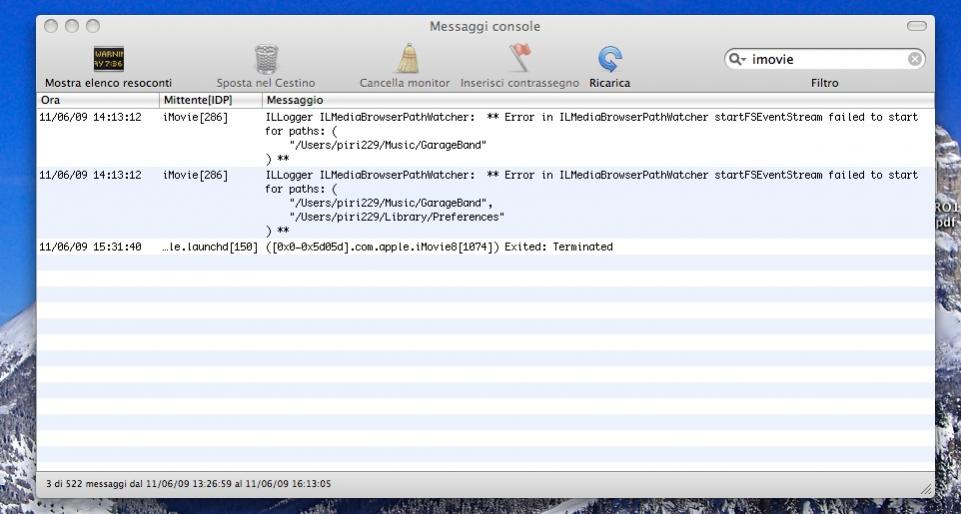961x514 pixels.
Task: Click the Filtro label
Action: tap(824, 83)
